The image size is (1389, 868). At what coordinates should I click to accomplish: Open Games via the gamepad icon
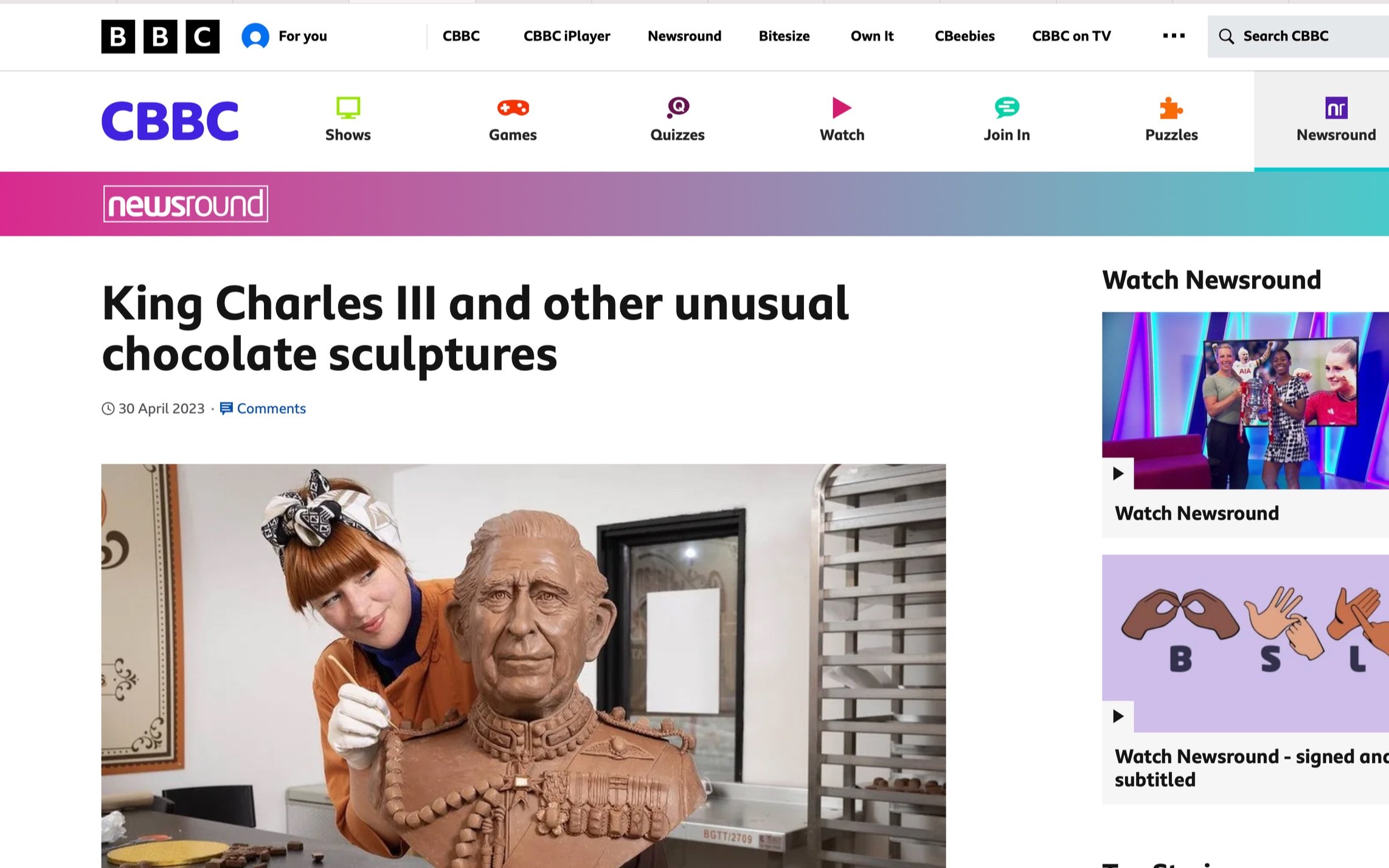(513, 108)
